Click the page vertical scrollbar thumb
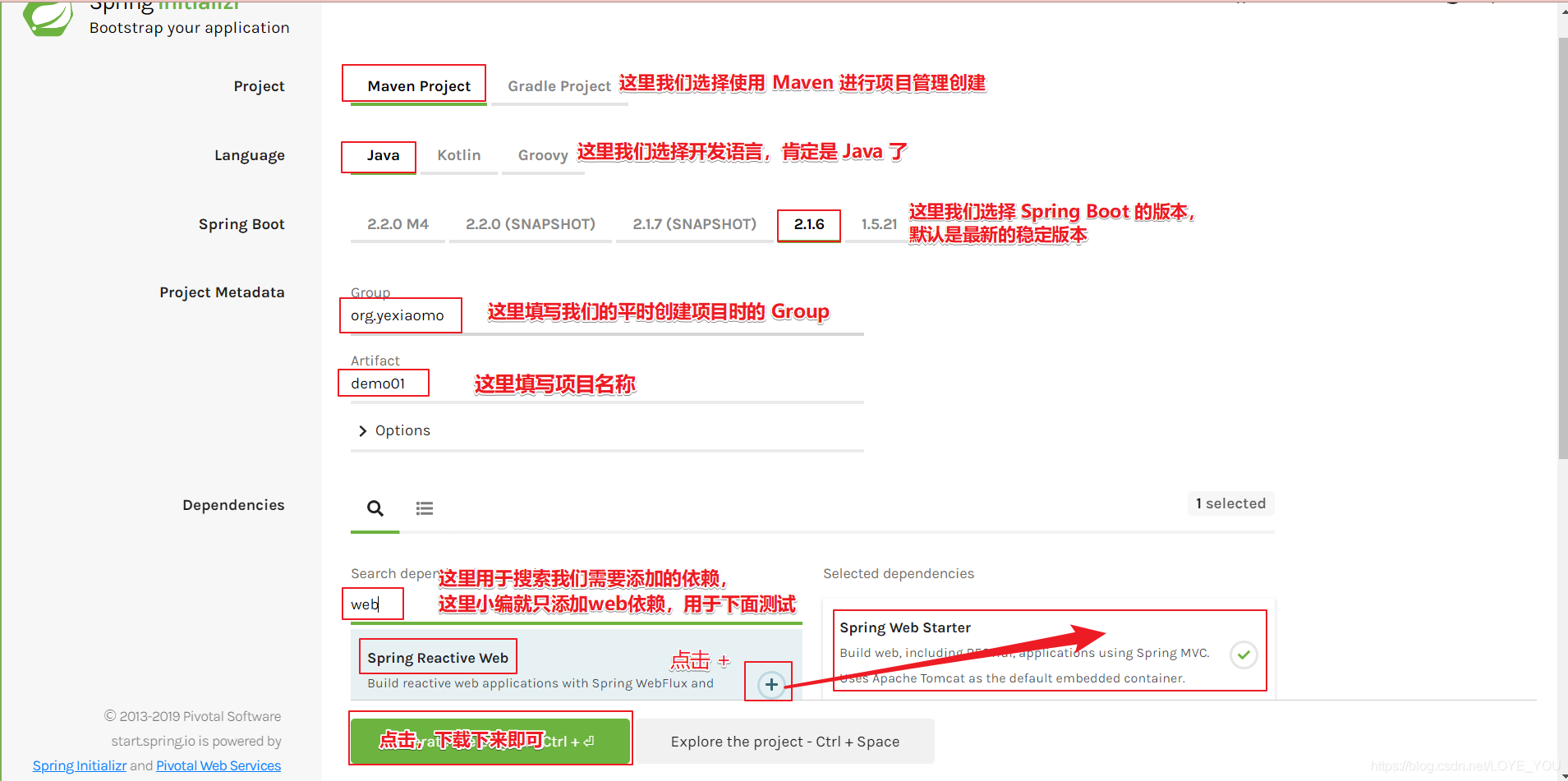 point(1562,246)
